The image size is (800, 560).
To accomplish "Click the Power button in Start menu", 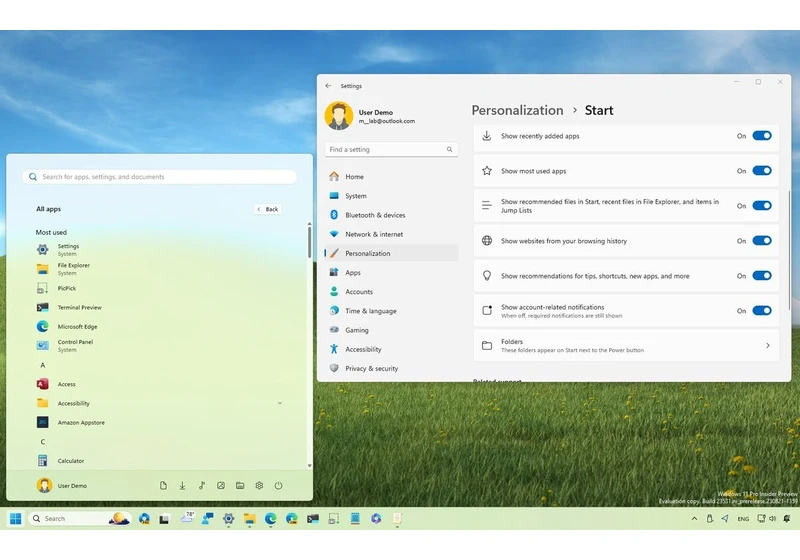I will point(279,486).
